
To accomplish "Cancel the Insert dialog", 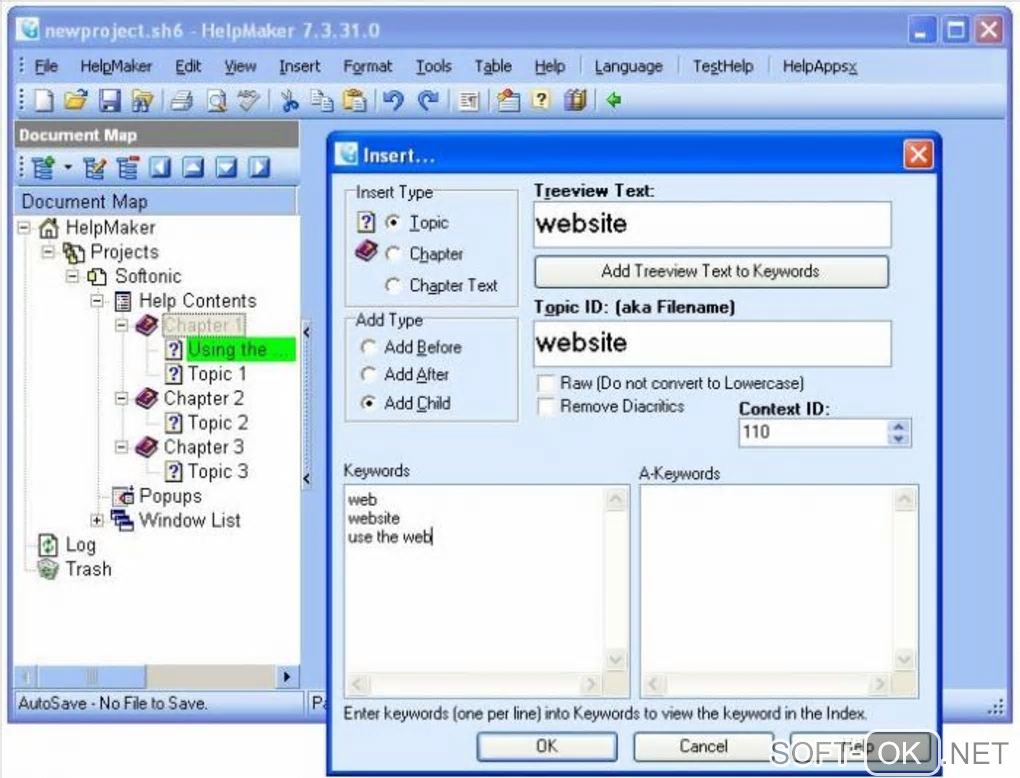I will [703, 746].
